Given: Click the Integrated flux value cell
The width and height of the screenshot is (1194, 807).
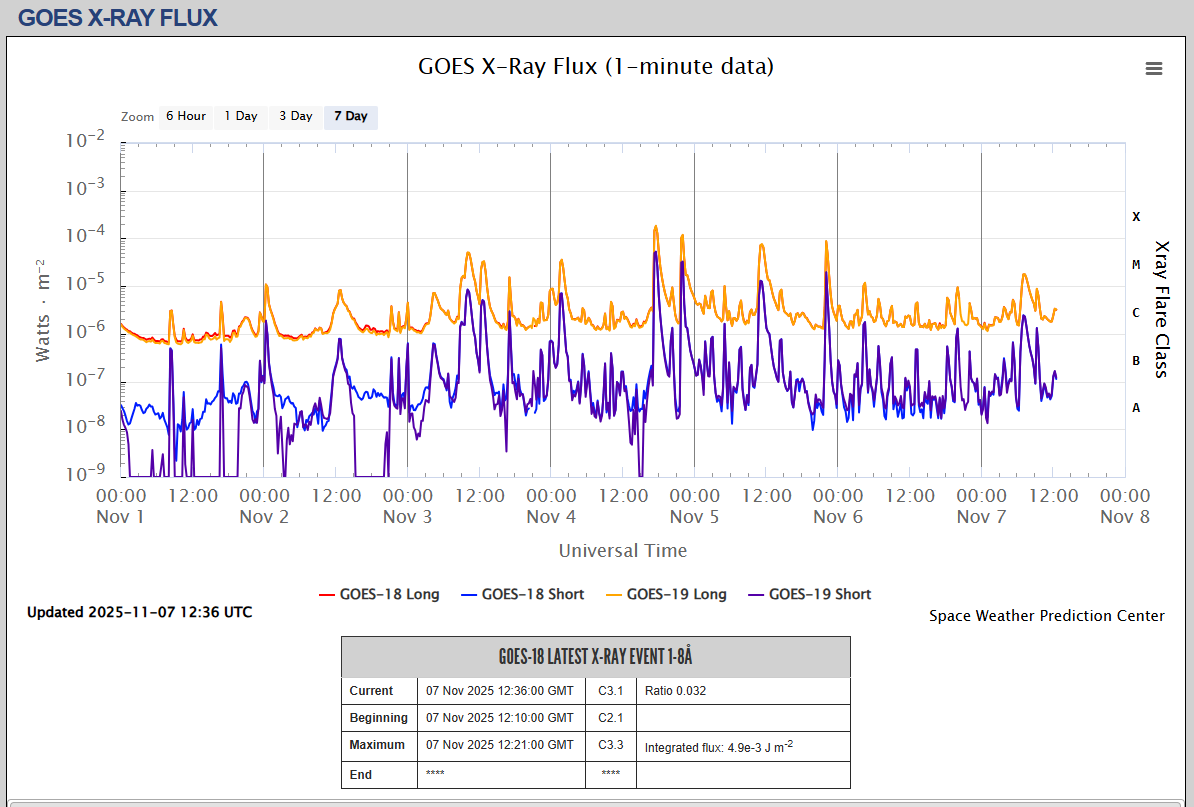Looking at the screenshot, I should tap(718, 747).
